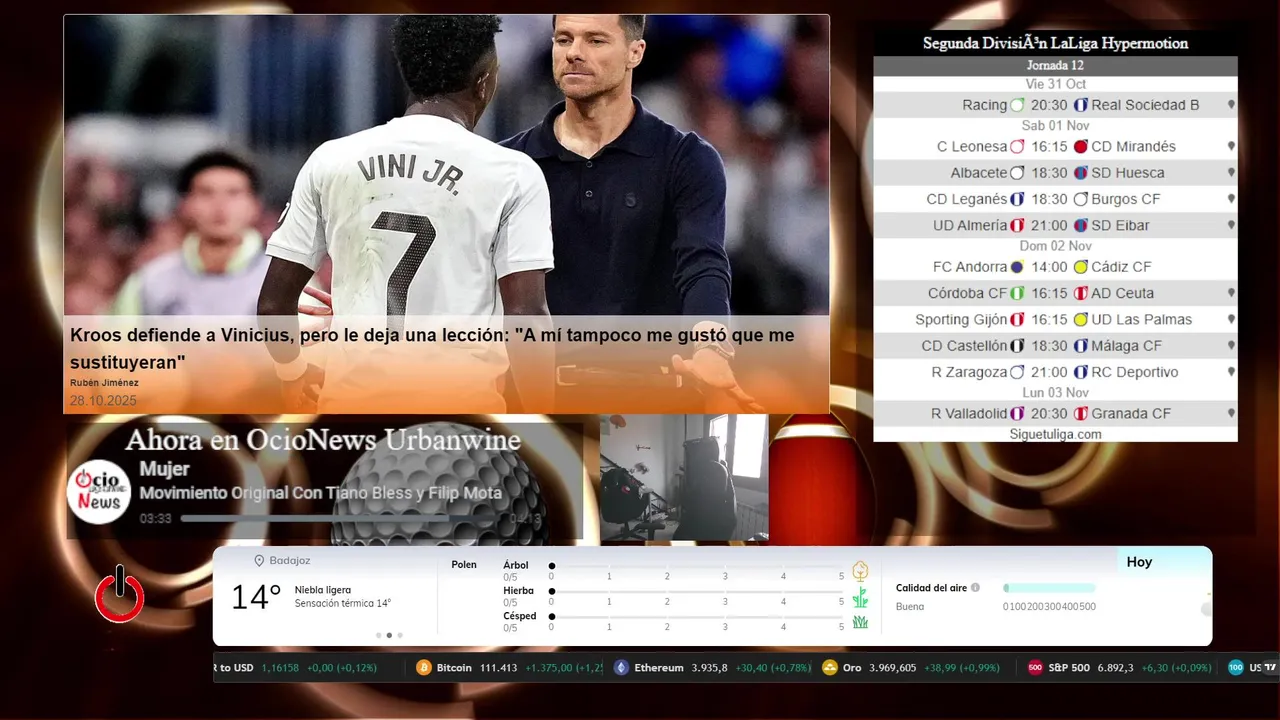Click the 14° temperature reading

256,598
